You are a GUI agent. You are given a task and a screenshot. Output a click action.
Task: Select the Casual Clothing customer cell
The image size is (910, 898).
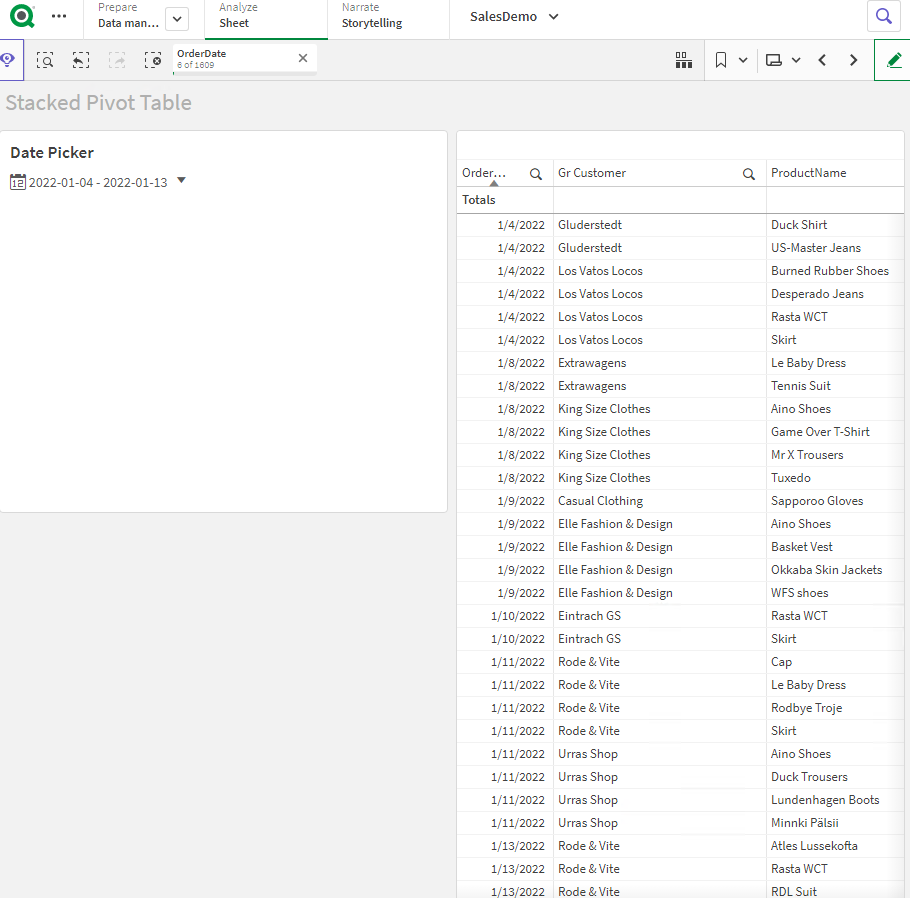pyautogui.click(x=600, y=501)
